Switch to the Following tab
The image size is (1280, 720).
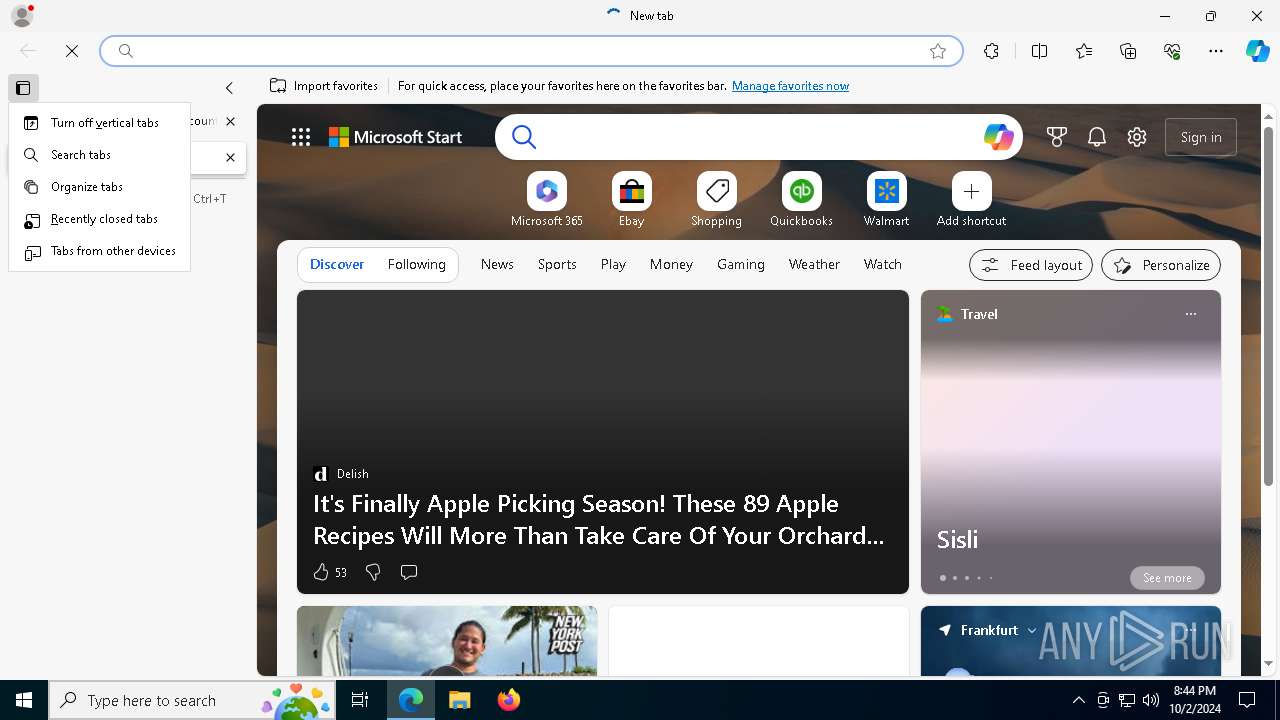(x=417, y=265)
